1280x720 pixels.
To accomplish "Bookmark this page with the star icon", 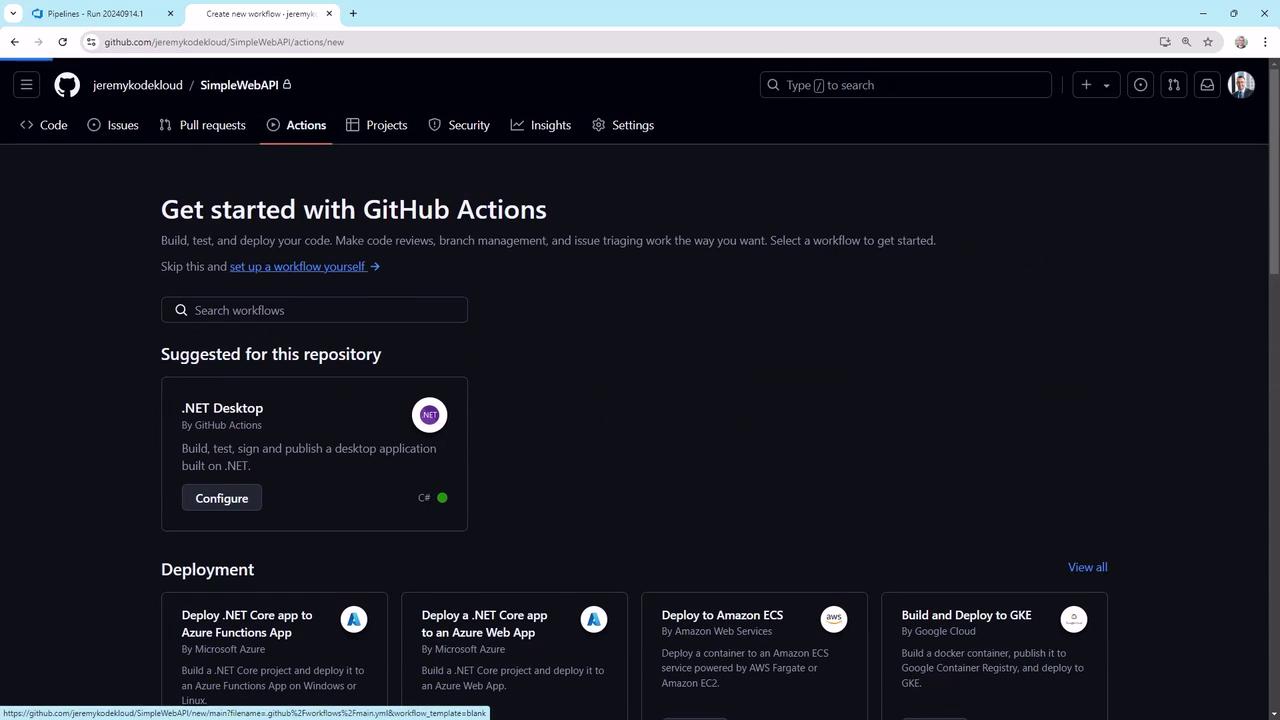I will [x=1208, y=42].
